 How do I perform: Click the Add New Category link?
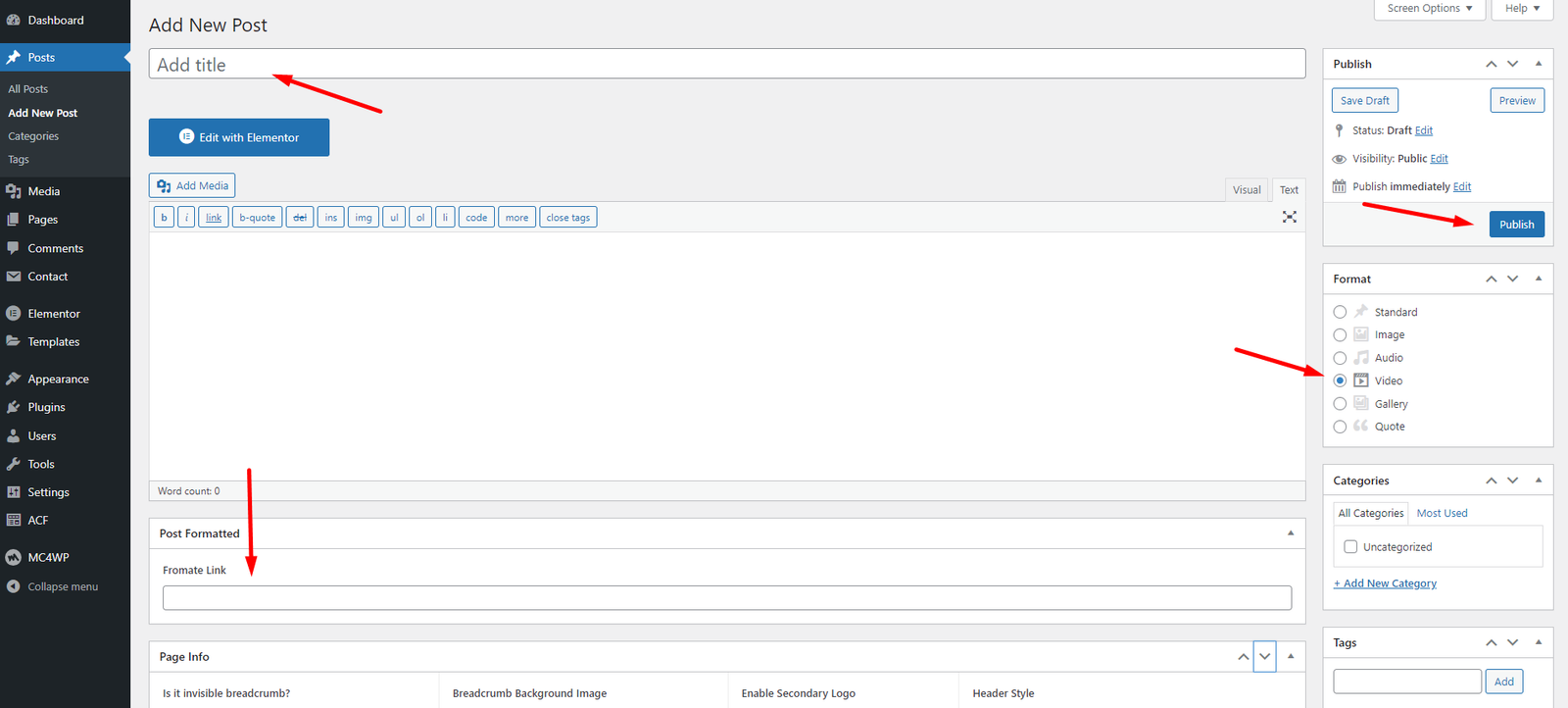click(1385, 583)
